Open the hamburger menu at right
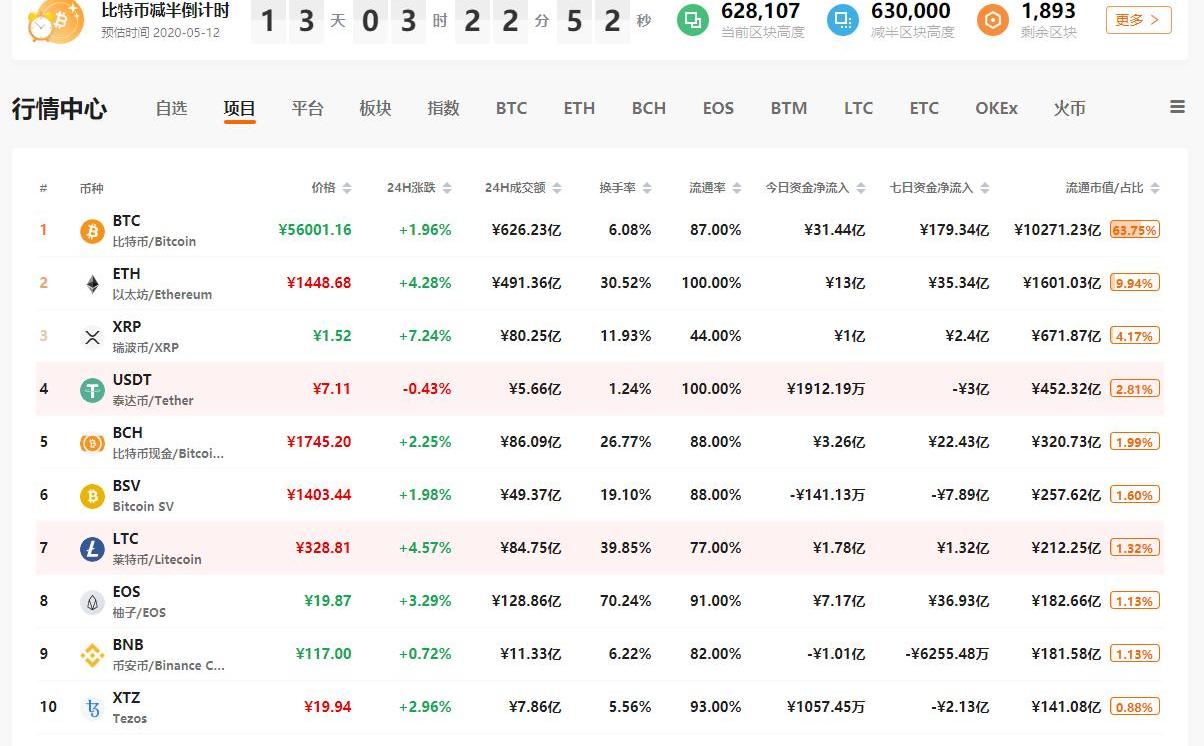Viewport: 1204px width, 746px height. click(x=1177, y=107)
